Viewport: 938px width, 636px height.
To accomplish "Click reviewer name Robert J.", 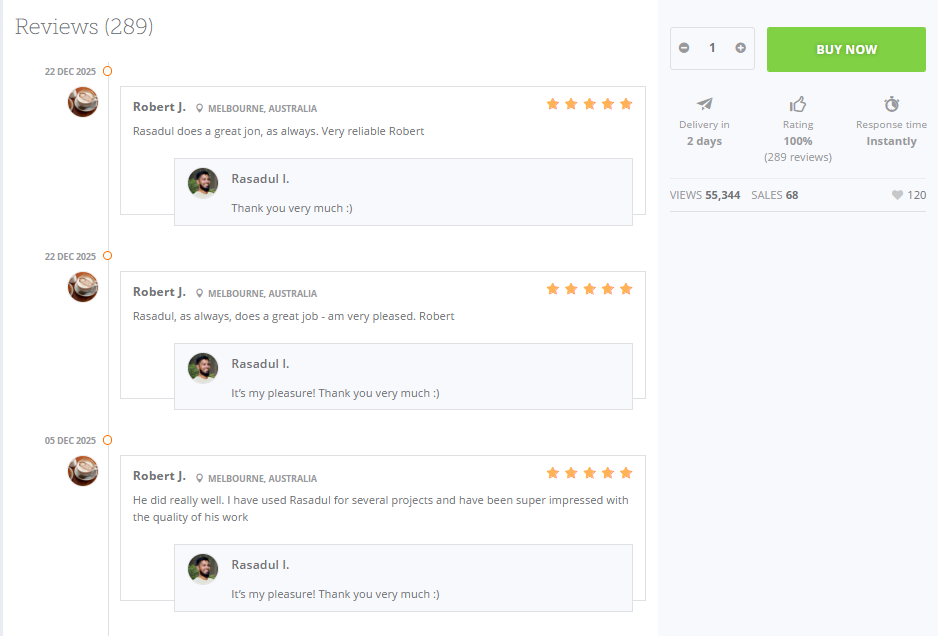I will coord(159,107).
